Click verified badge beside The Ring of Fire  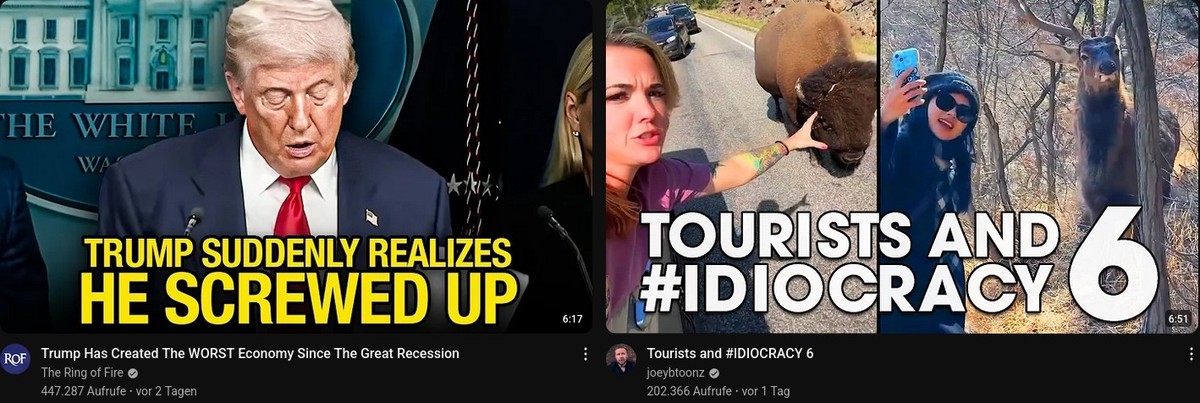click(133, 373)
